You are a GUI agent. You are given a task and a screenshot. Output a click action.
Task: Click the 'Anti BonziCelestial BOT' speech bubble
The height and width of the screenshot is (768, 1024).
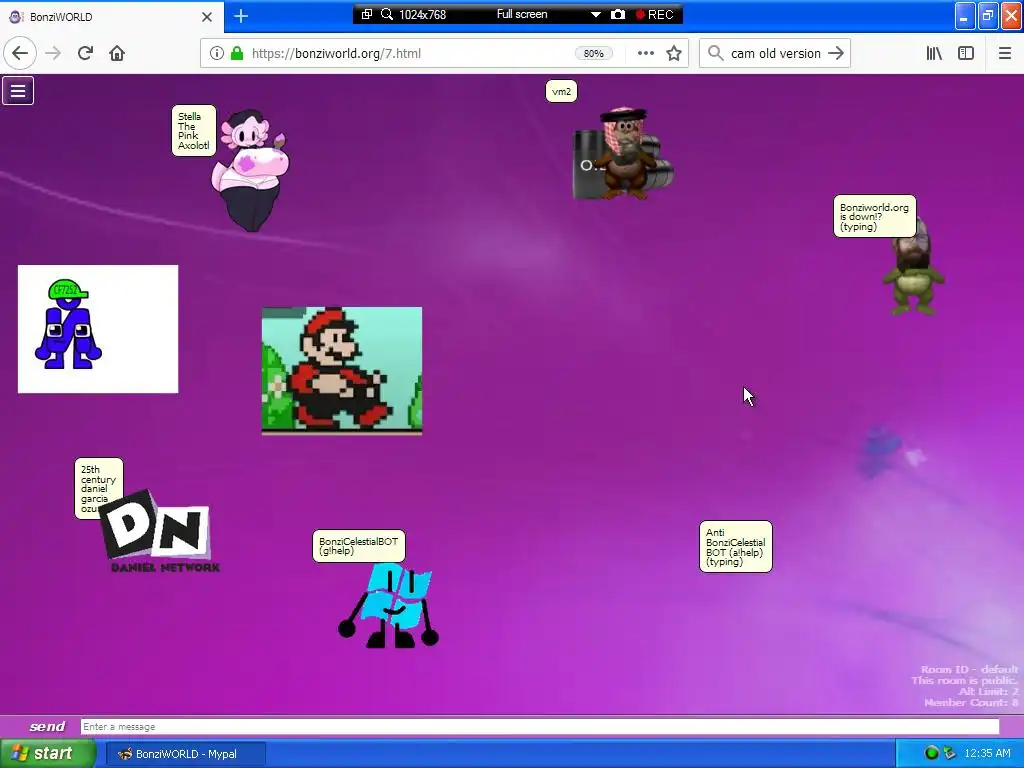[x=735, y=547]
